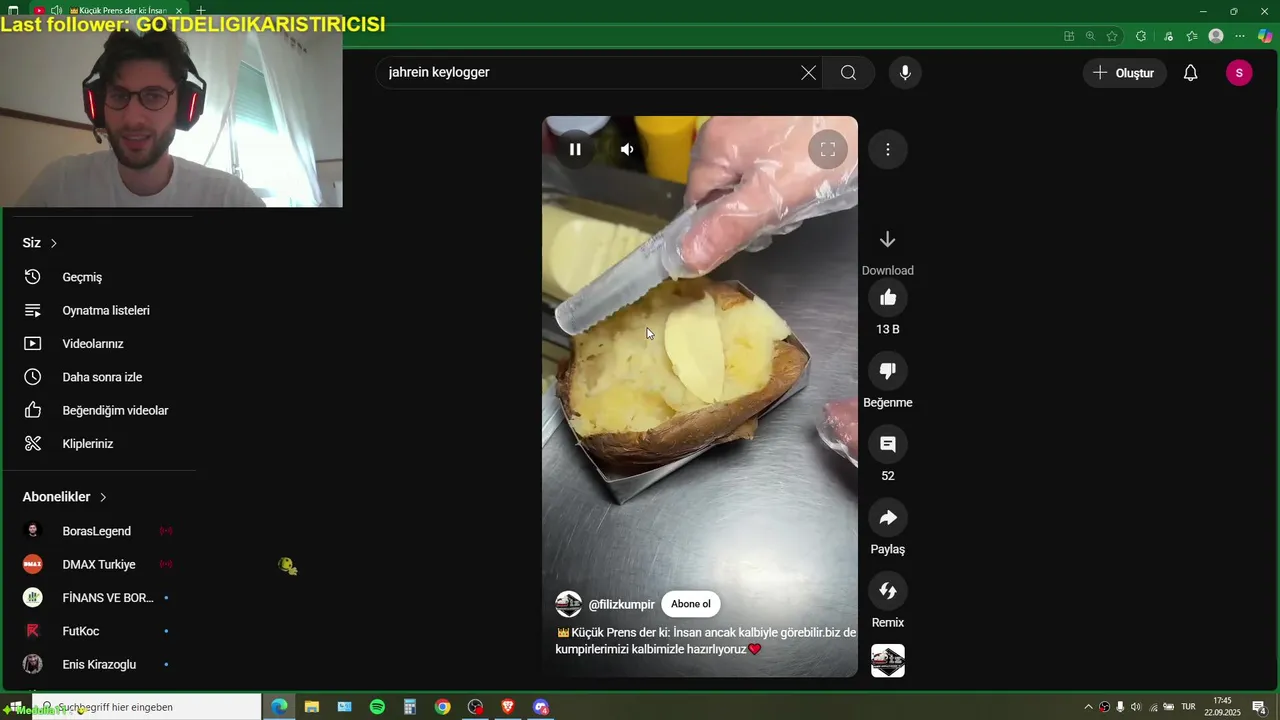Subscribe with the Abone ol button
This screenshot has width=1280, height=720.
pyautogui.click(x=691, y=604)
